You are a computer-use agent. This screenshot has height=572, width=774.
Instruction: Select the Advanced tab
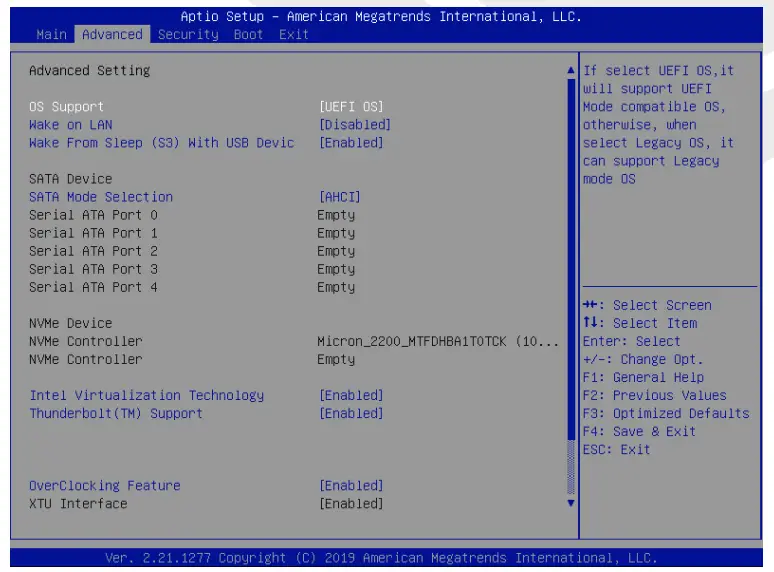(x=112, y=34)
